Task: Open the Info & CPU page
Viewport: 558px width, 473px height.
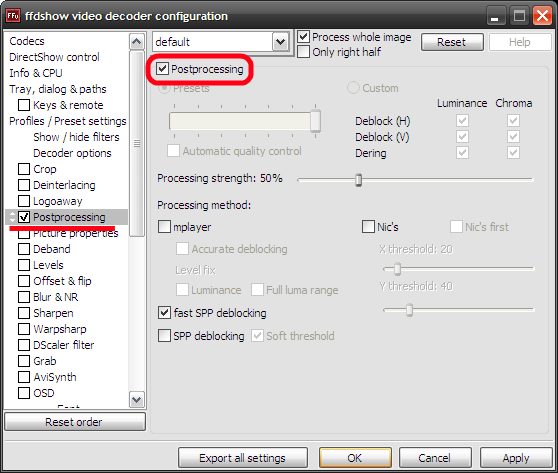Action: (x=36, y=73)
